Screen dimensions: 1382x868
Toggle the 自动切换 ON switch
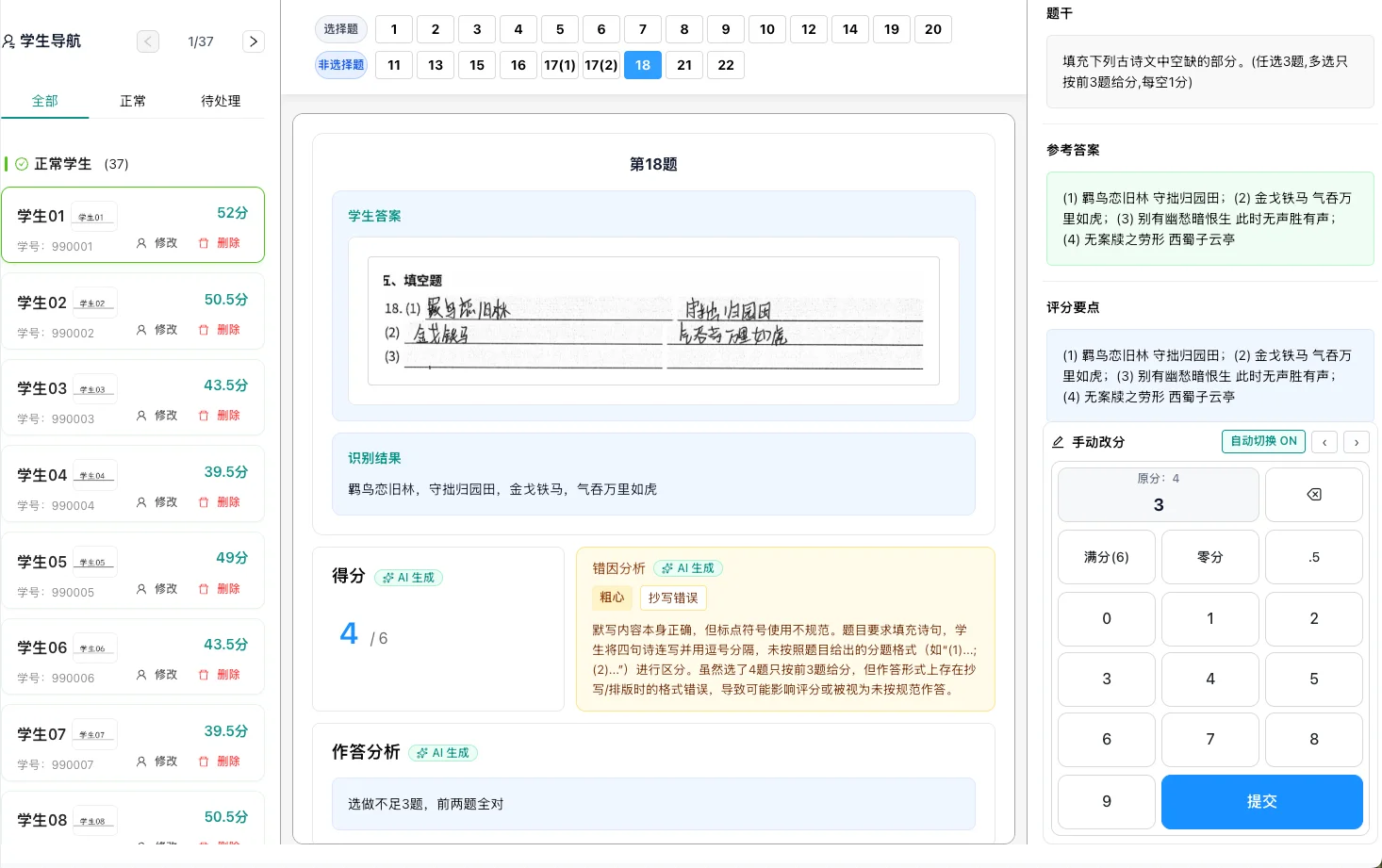1263,441
